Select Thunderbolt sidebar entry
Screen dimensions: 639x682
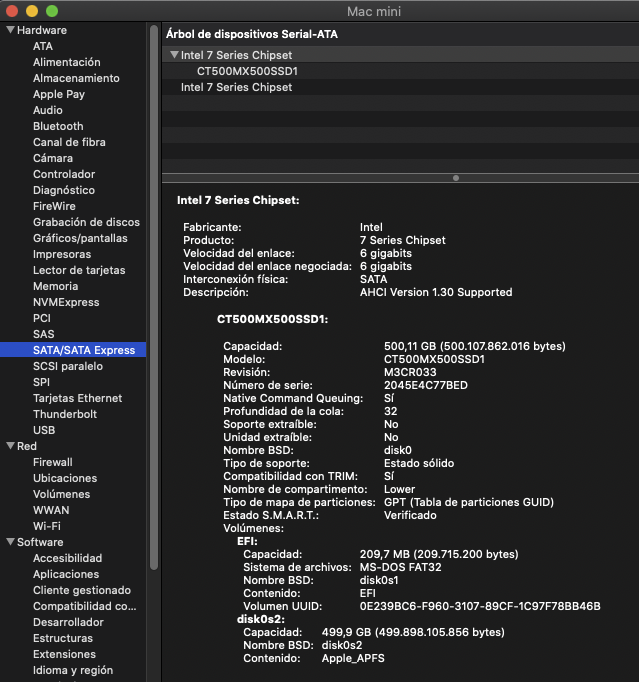pos(65,414)
